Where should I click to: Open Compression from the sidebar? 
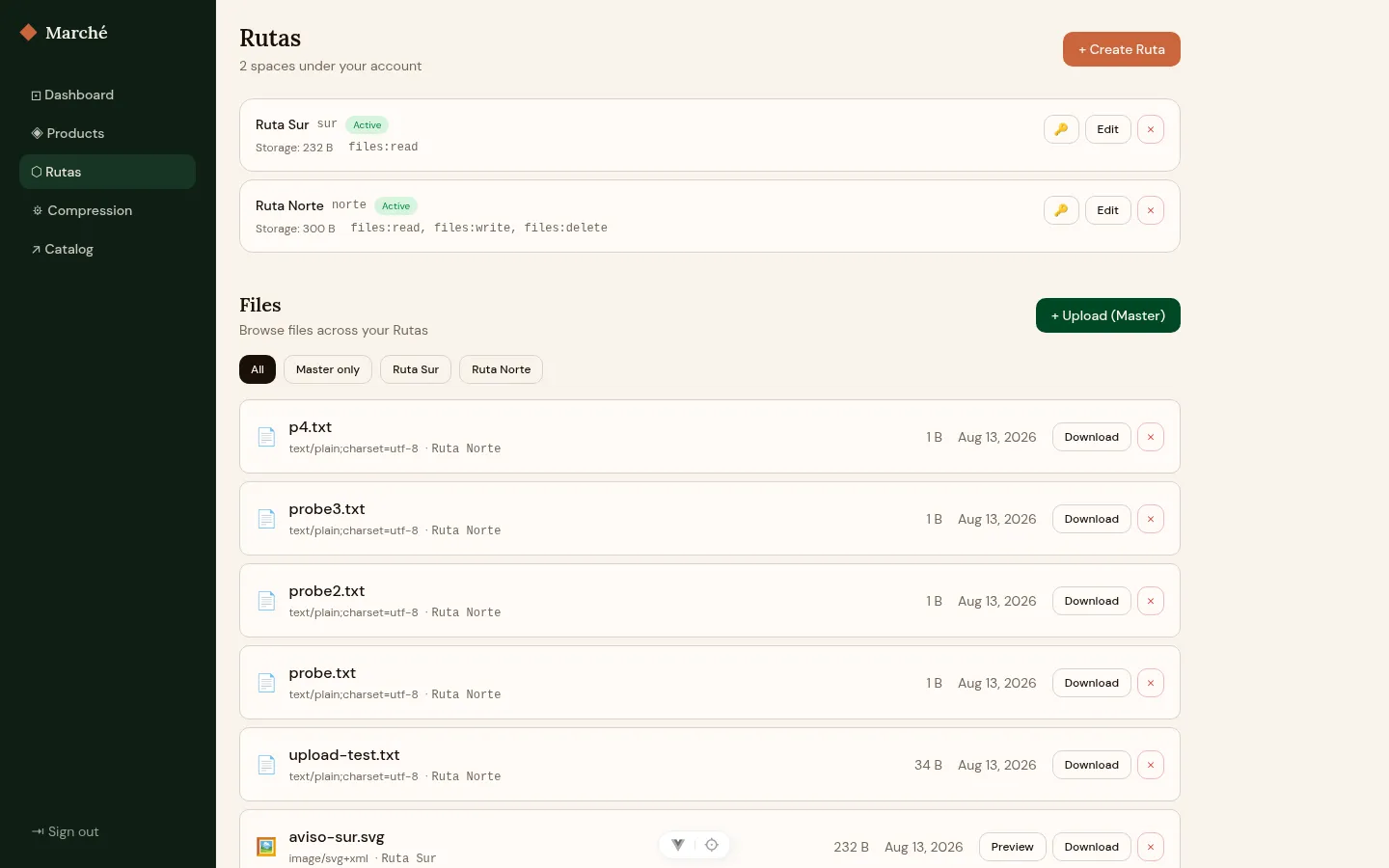click(107, 210)
